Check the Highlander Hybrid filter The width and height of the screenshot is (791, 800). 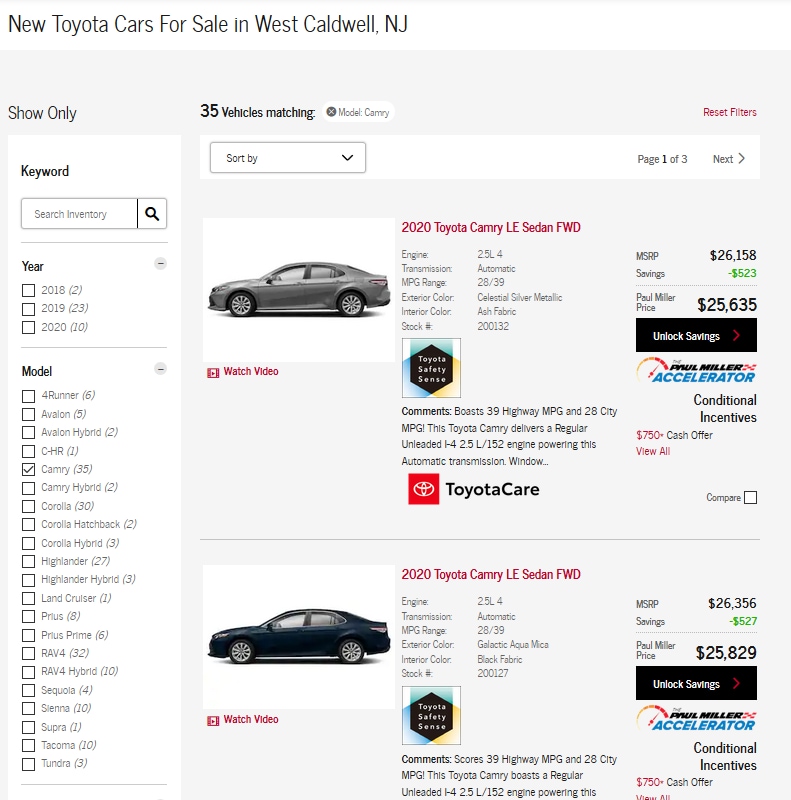click(29, 580)
